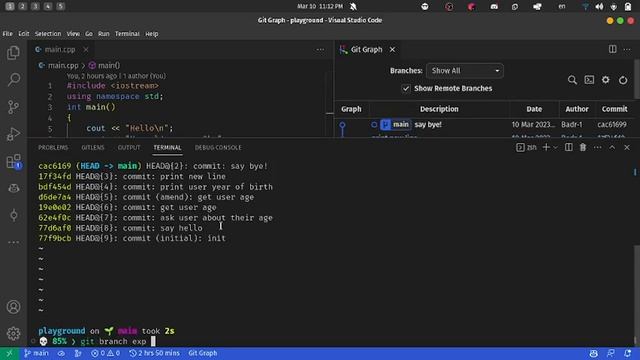
Task: Open the Edit menu
Action: pyautogui.click(x=24, y=34)
